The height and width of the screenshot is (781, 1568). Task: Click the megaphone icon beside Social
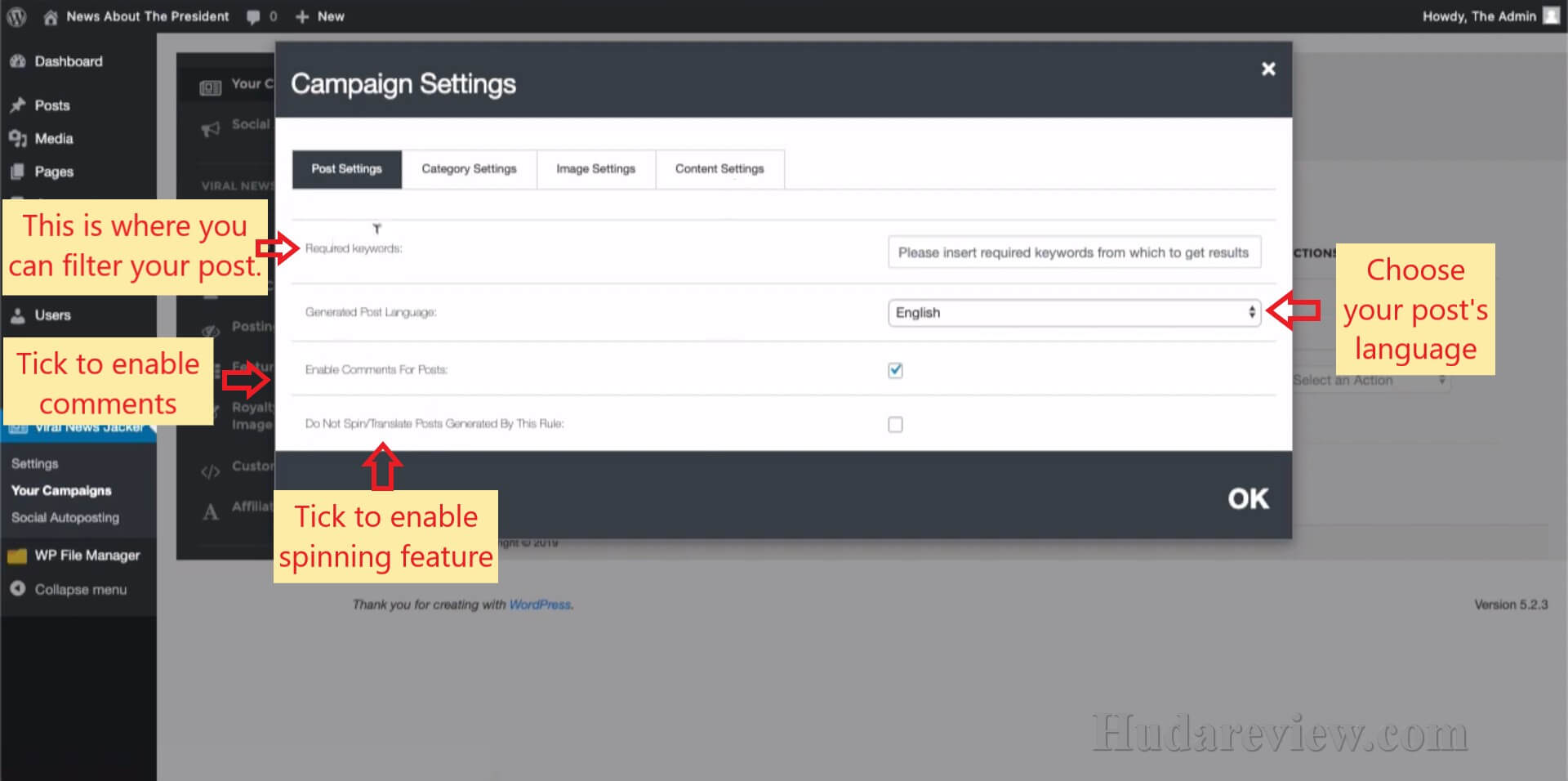(x=211, y=129)
